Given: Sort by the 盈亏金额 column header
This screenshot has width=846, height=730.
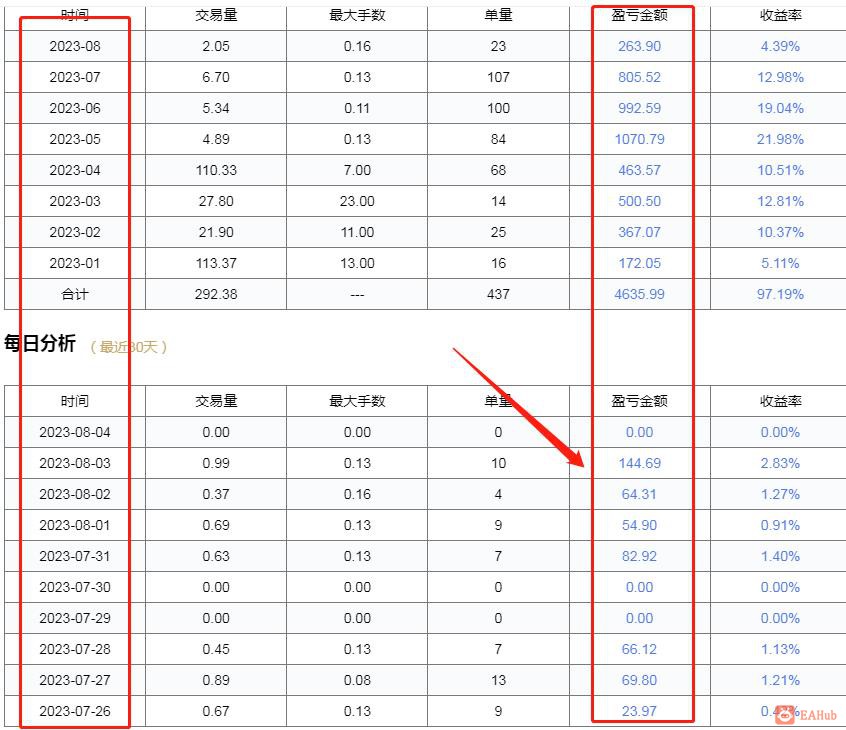Looking at the screenshot, I should 638,15.
